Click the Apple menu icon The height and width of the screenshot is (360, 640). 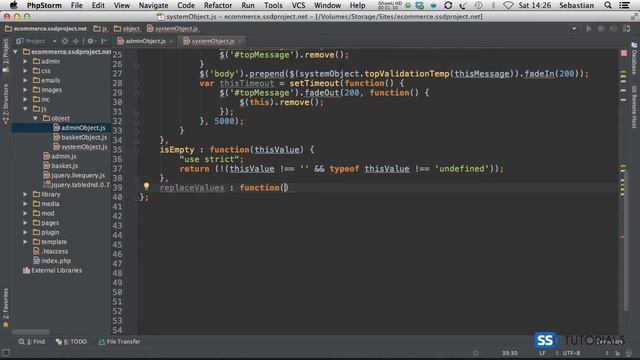point(13,5)
